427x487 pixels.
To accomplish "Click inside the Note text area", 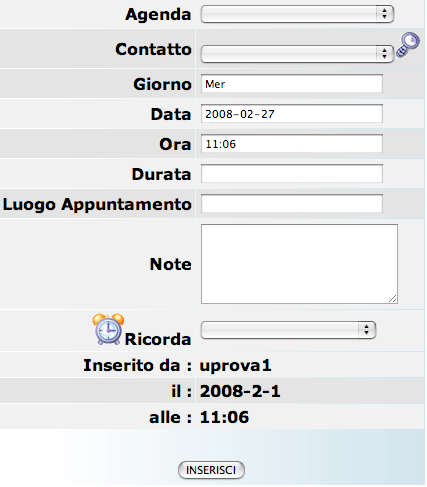I will (299, 264).
